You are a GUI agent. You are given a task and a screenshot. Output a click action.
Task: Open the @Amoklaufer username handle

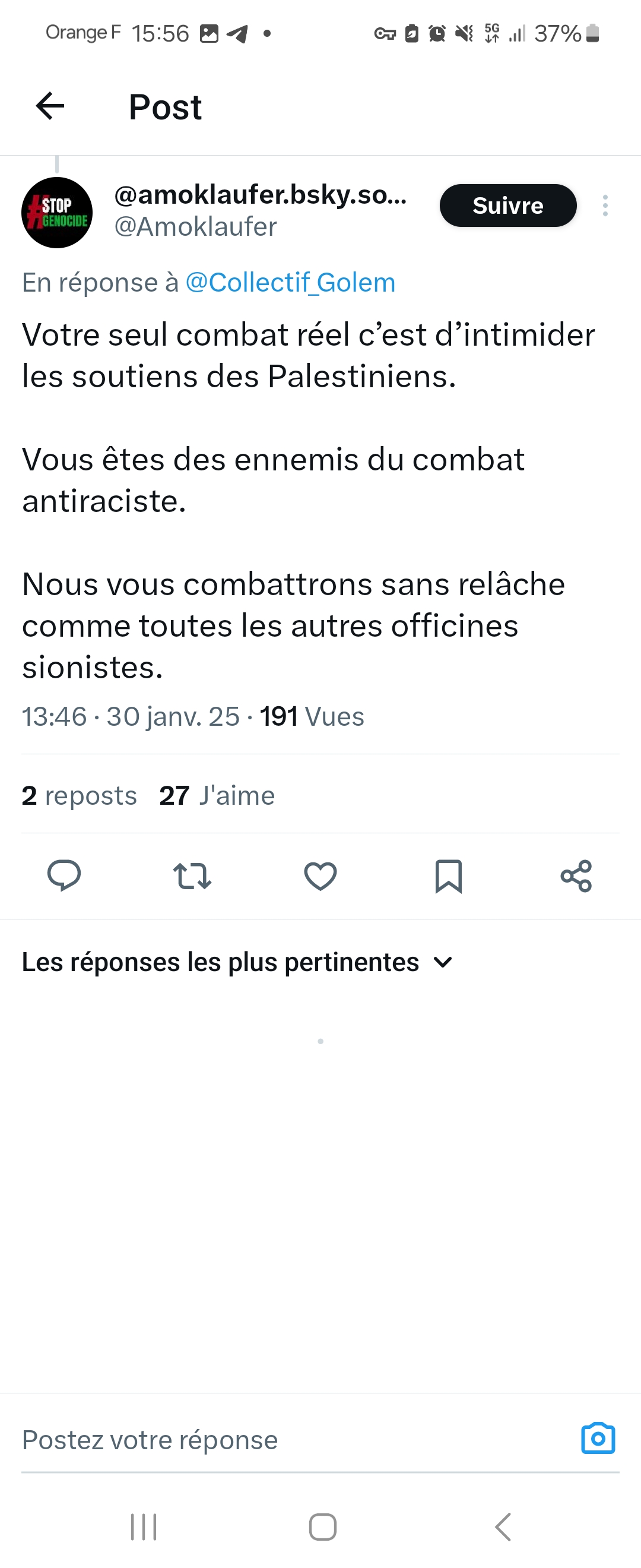pyautogui.click(x=195, y=227)
